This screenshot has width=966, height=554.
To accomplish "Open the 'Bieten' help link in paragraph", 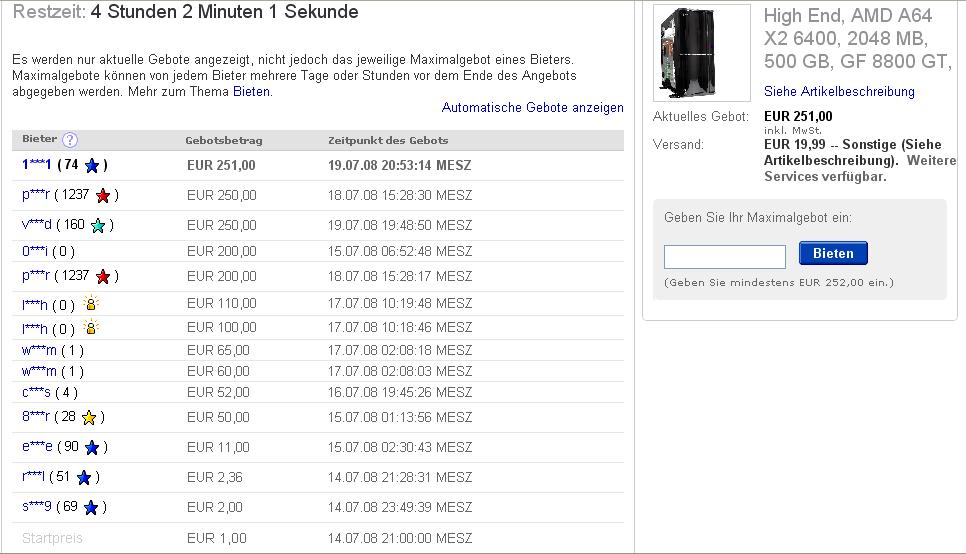I will (x=251, y=92).
